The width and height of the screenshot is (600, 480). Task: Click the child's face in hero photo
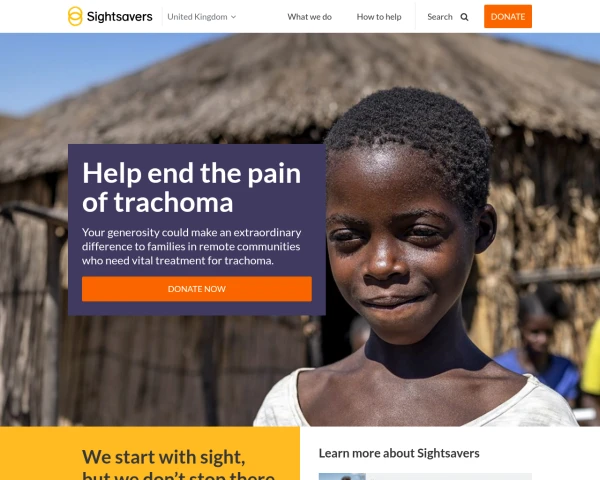click(394, 245)
